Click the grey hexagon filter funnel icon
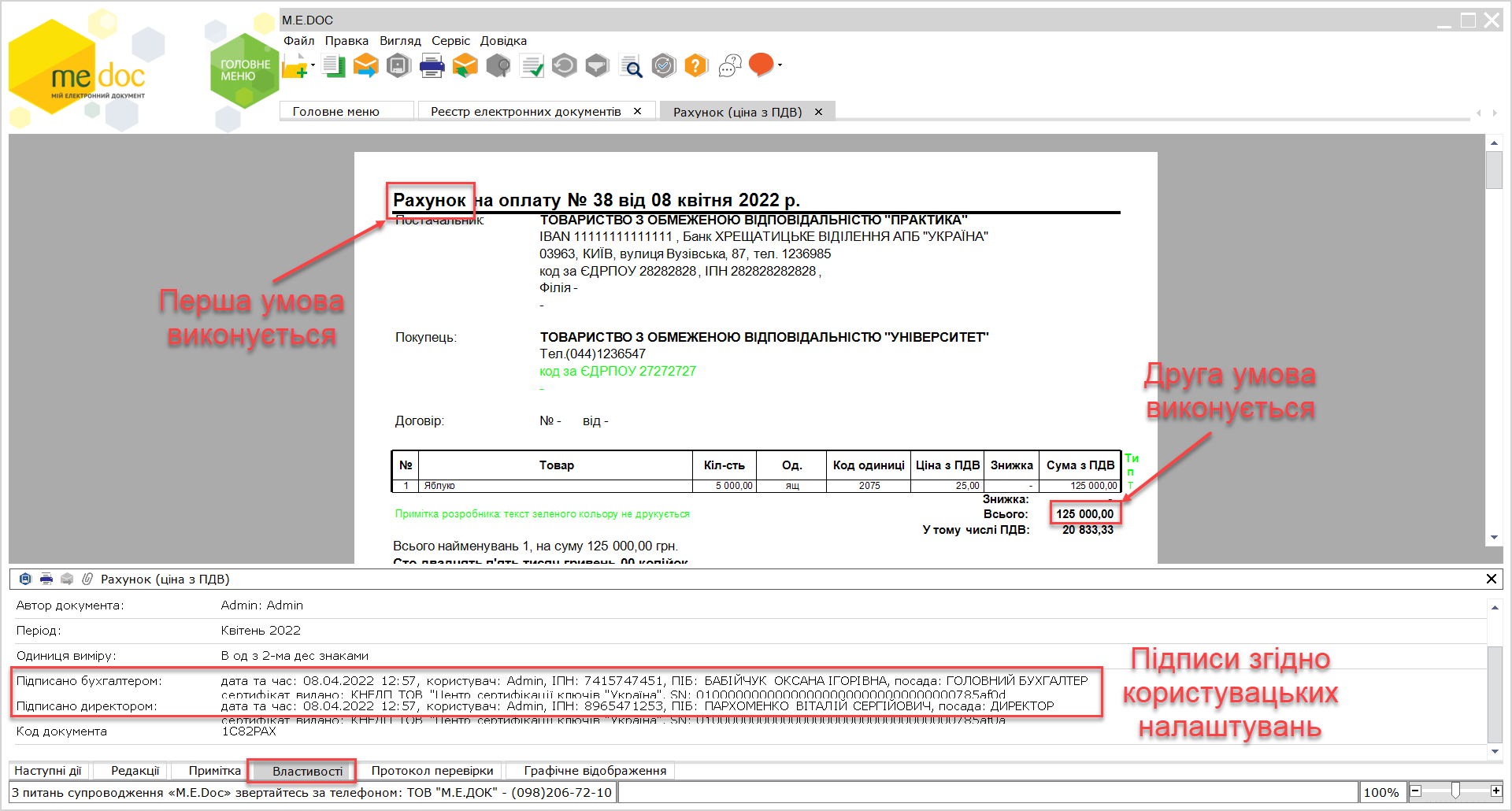 pos(598,66)
